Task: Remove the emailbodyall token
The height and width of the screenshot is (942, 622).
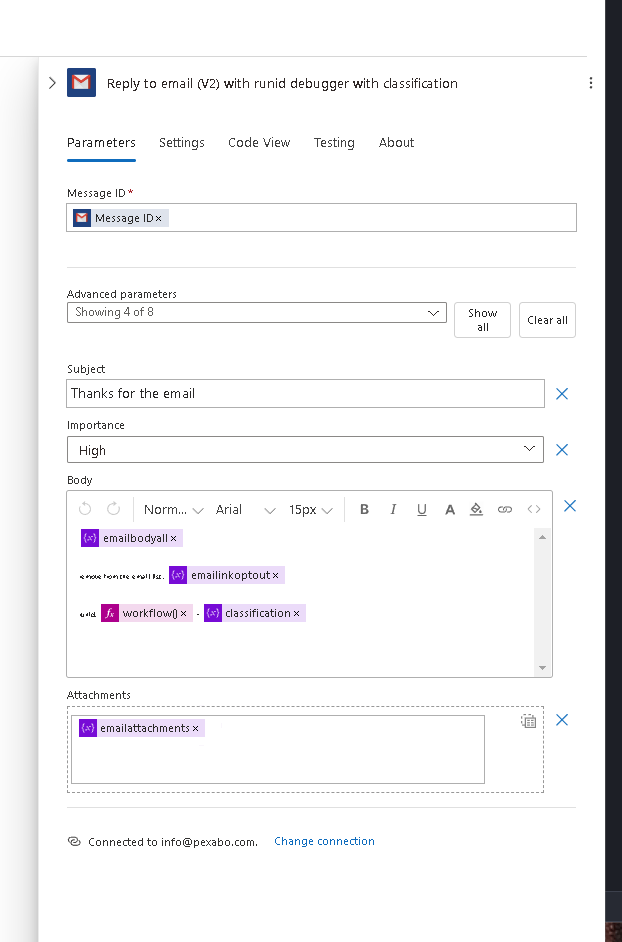Action: point(174,538)
